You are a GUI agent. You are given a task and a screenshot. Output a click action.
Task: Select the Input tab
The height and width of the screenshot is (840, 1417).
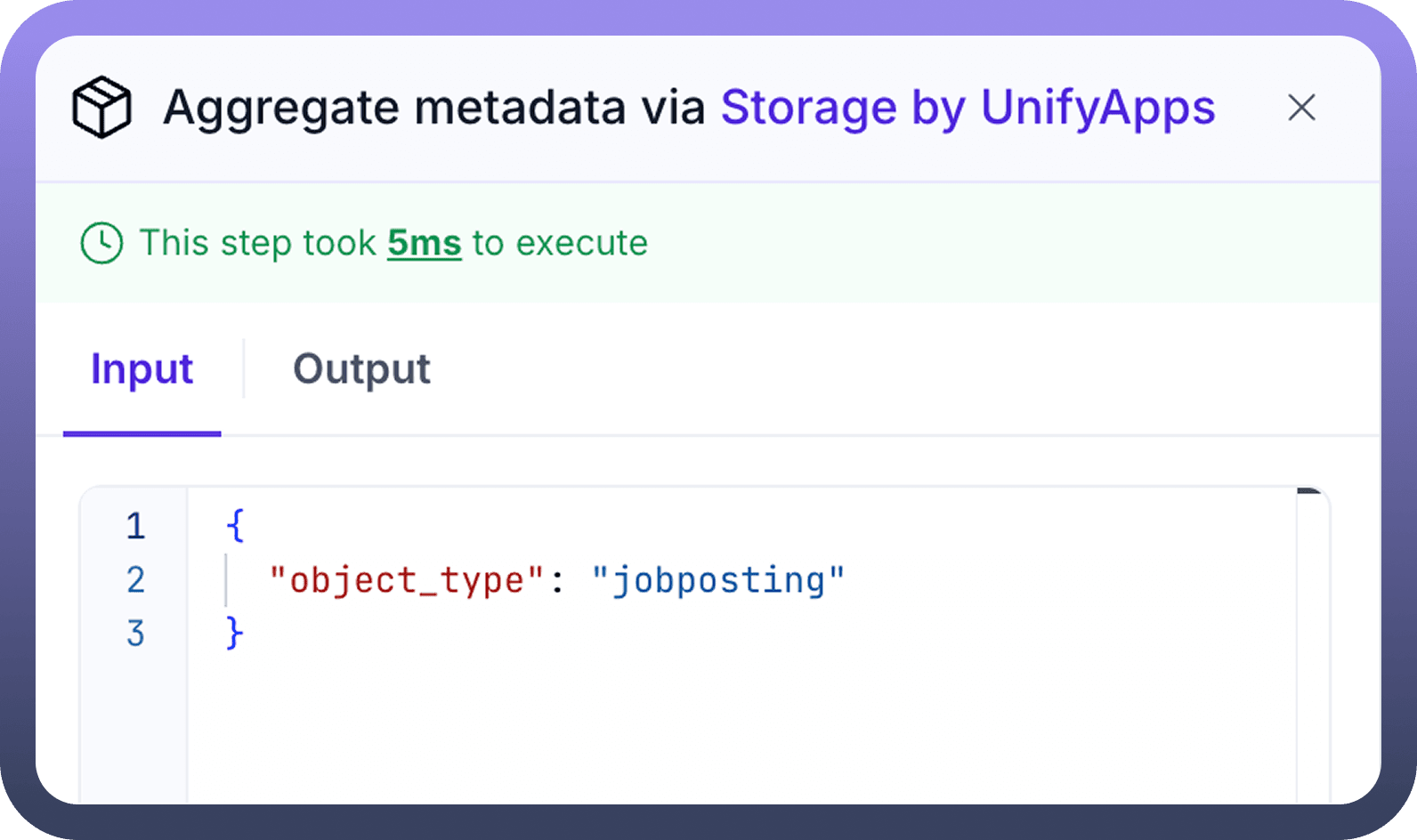(142, 368)
